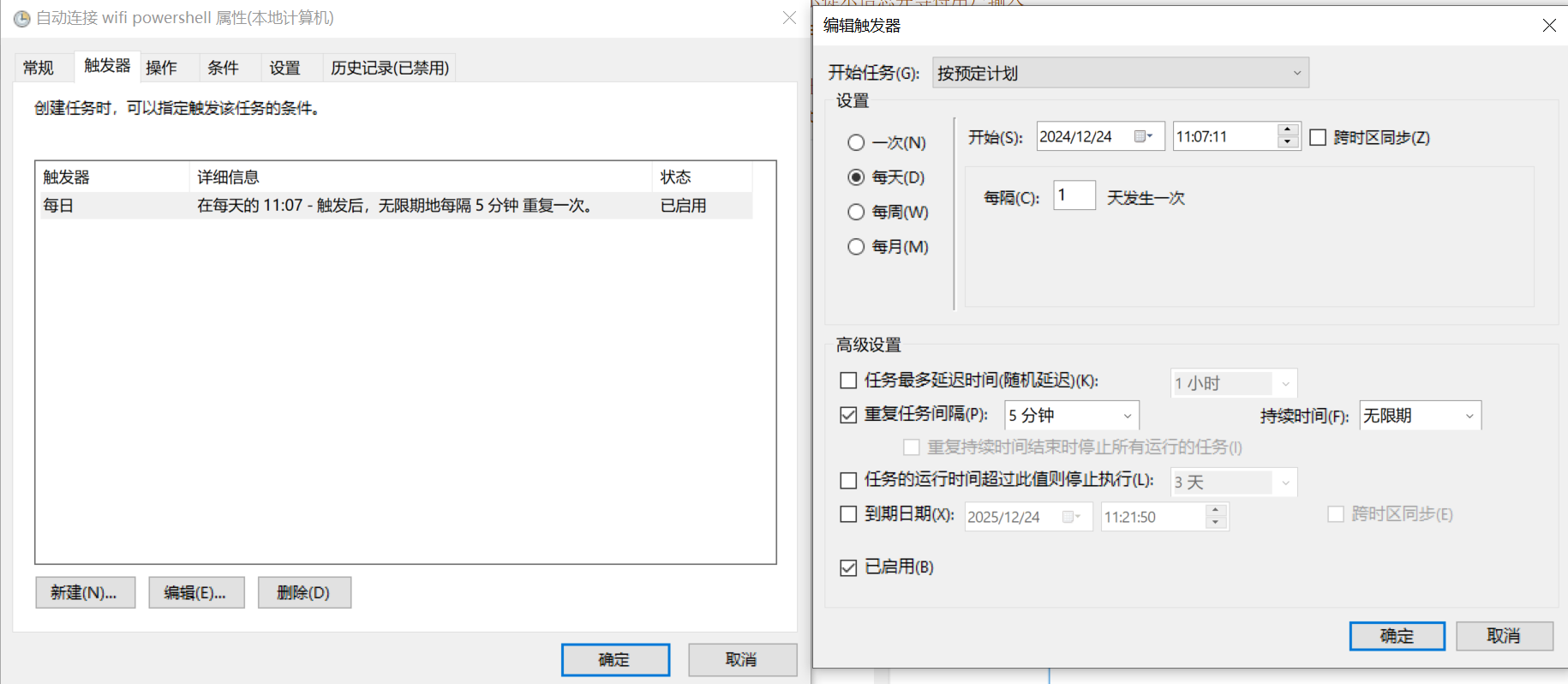The height and width of the screenshot is (684, 1568).
Task: Expand the 持续时间 dropdown showing 无限期
Action: [x=1420, y=416]
